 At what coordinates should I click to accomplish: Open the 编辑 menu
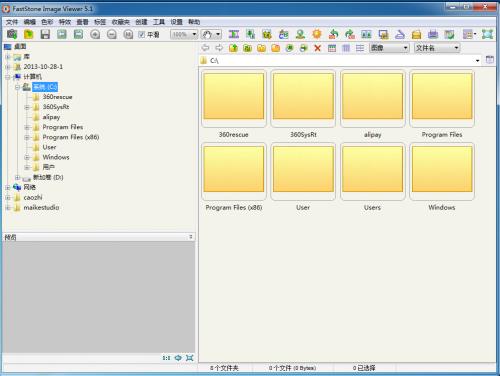(x=30, y=22)
